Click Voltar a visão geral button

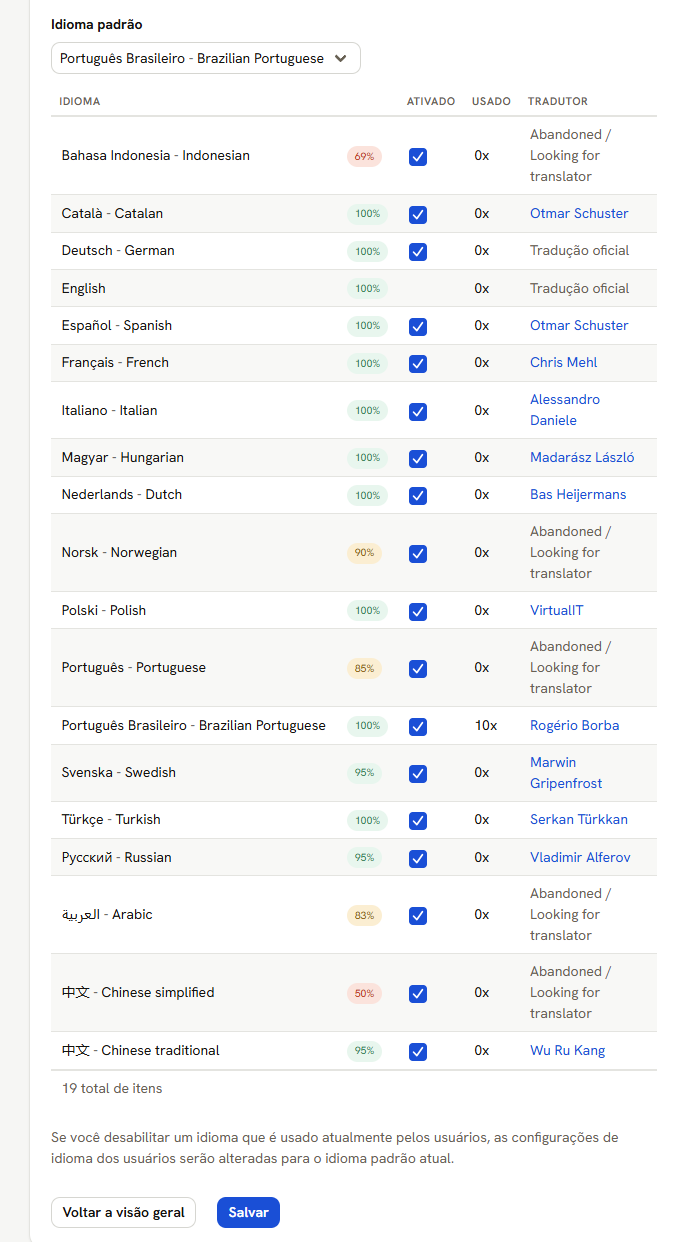pos(124,1212)
